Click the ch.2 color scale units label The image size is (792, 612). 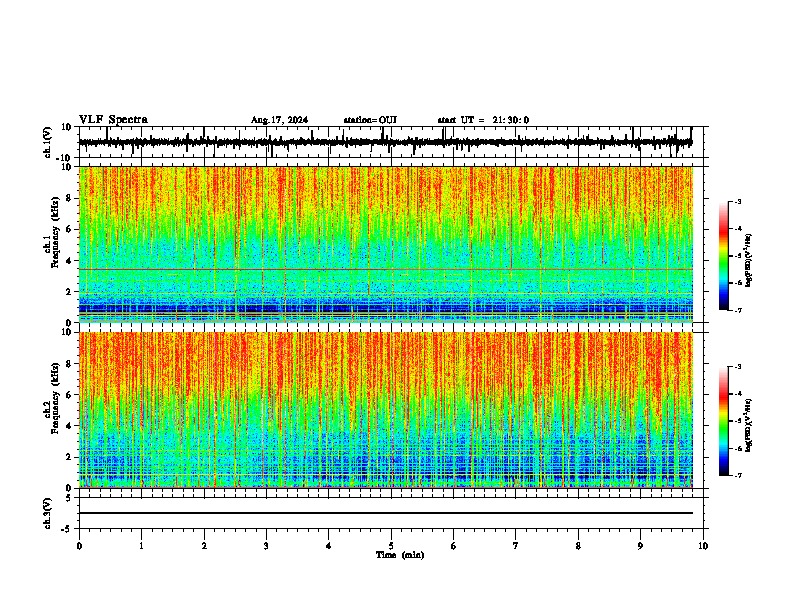(x=749, y=425)
